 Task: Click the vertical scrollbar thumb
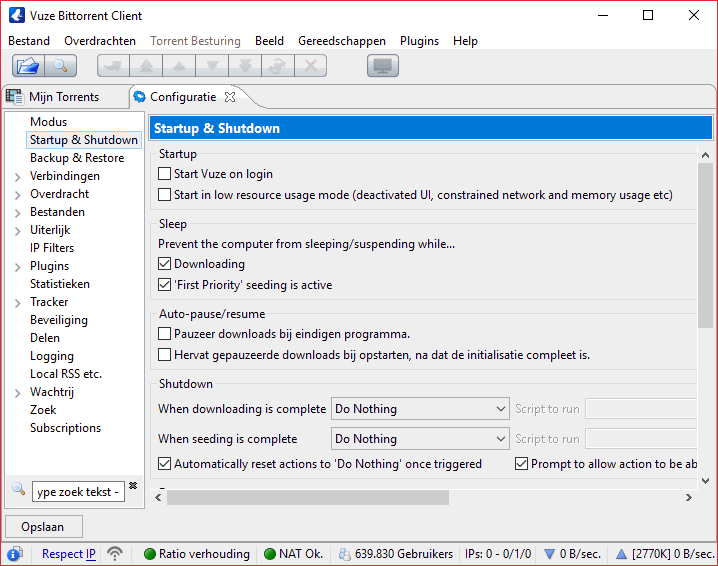click(705, 245)
